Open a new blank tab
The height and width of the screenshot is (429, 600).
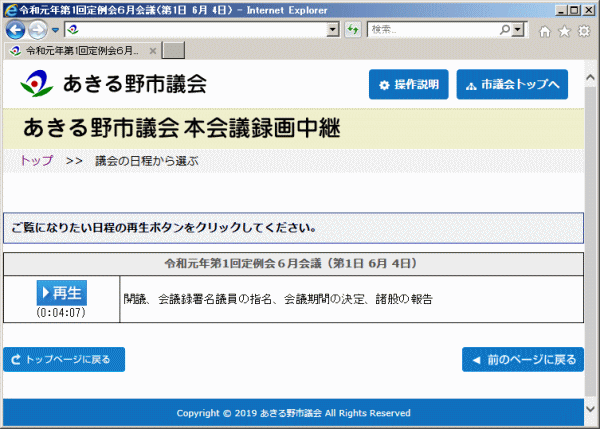click(x=173, y=51)
